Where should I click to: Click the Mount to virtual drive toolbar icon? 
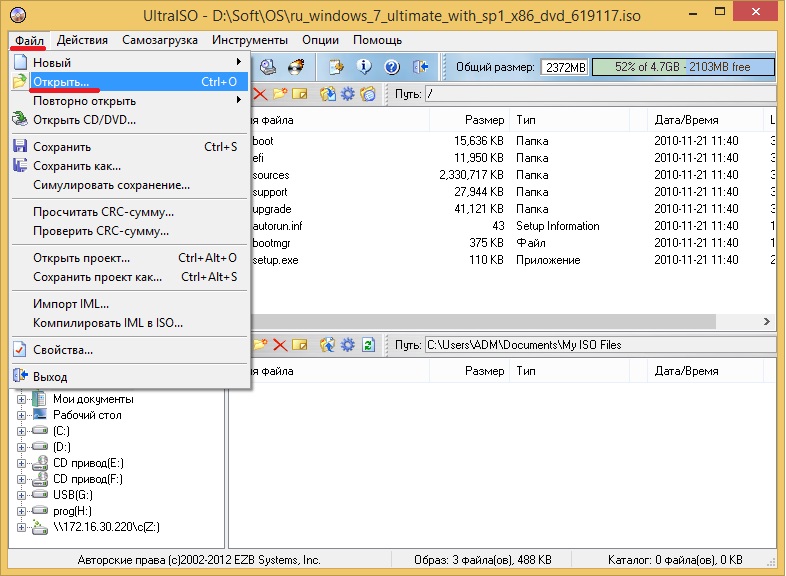(268, 67)
